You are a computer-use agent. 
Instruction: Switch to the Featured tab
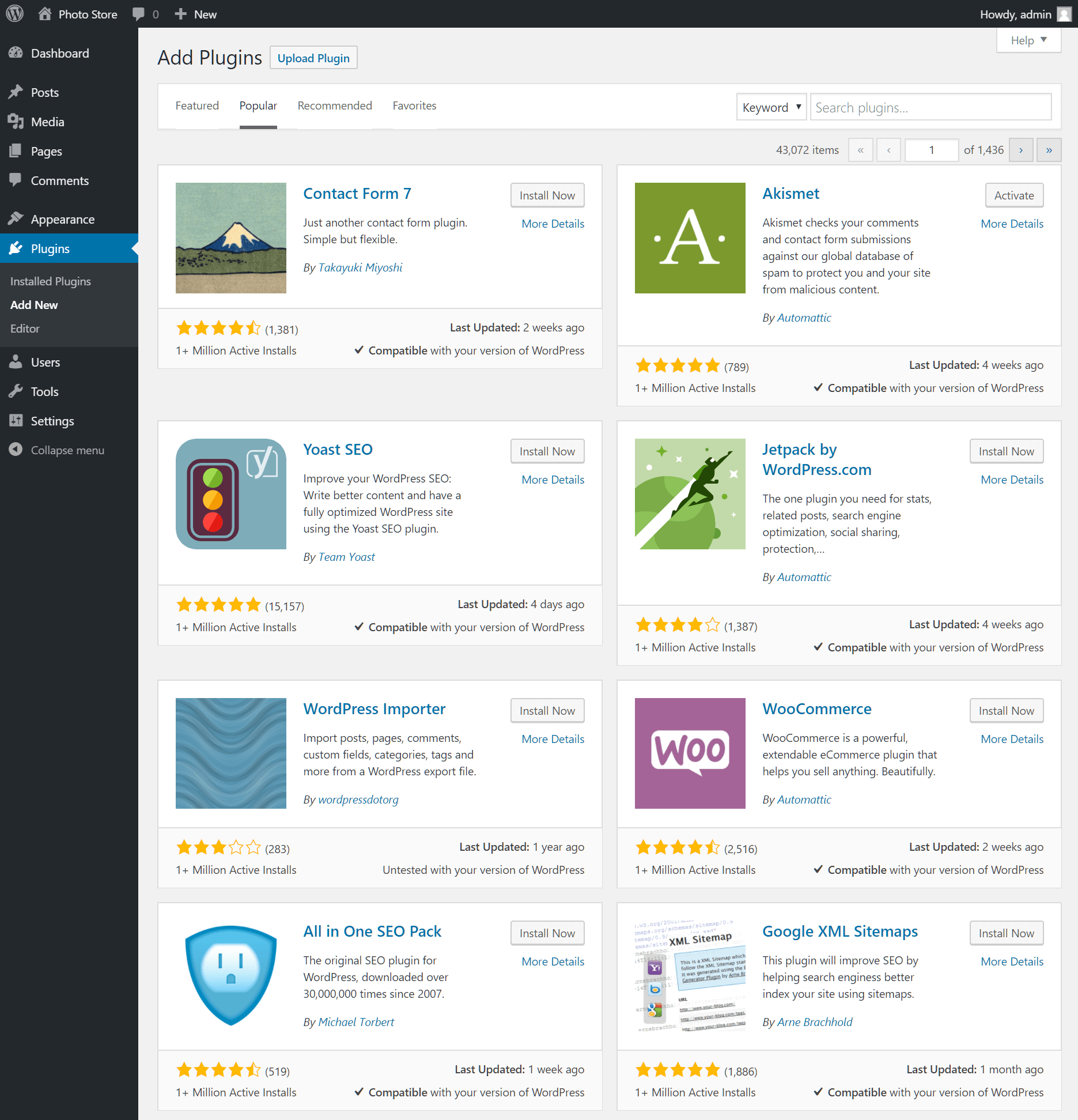coord(197,105)
